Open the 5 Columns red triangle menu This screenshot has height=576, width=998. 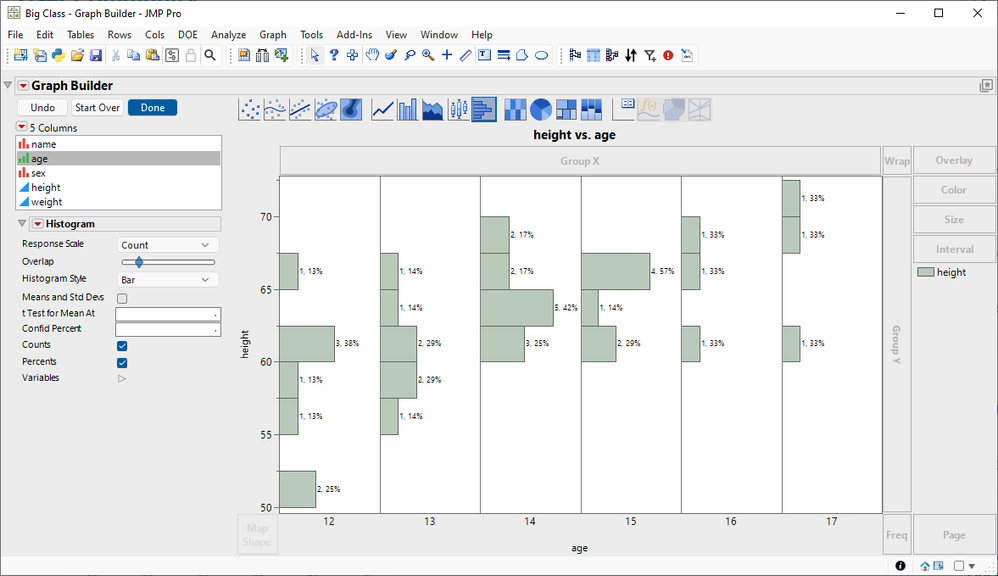tap(22, 127)
